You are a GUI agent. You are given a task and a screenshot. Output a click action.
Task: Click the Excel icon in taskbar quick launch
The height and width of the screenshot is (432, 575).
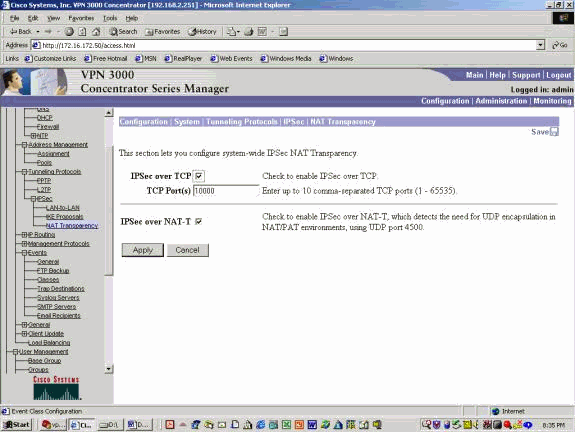(x=286, y=425)
